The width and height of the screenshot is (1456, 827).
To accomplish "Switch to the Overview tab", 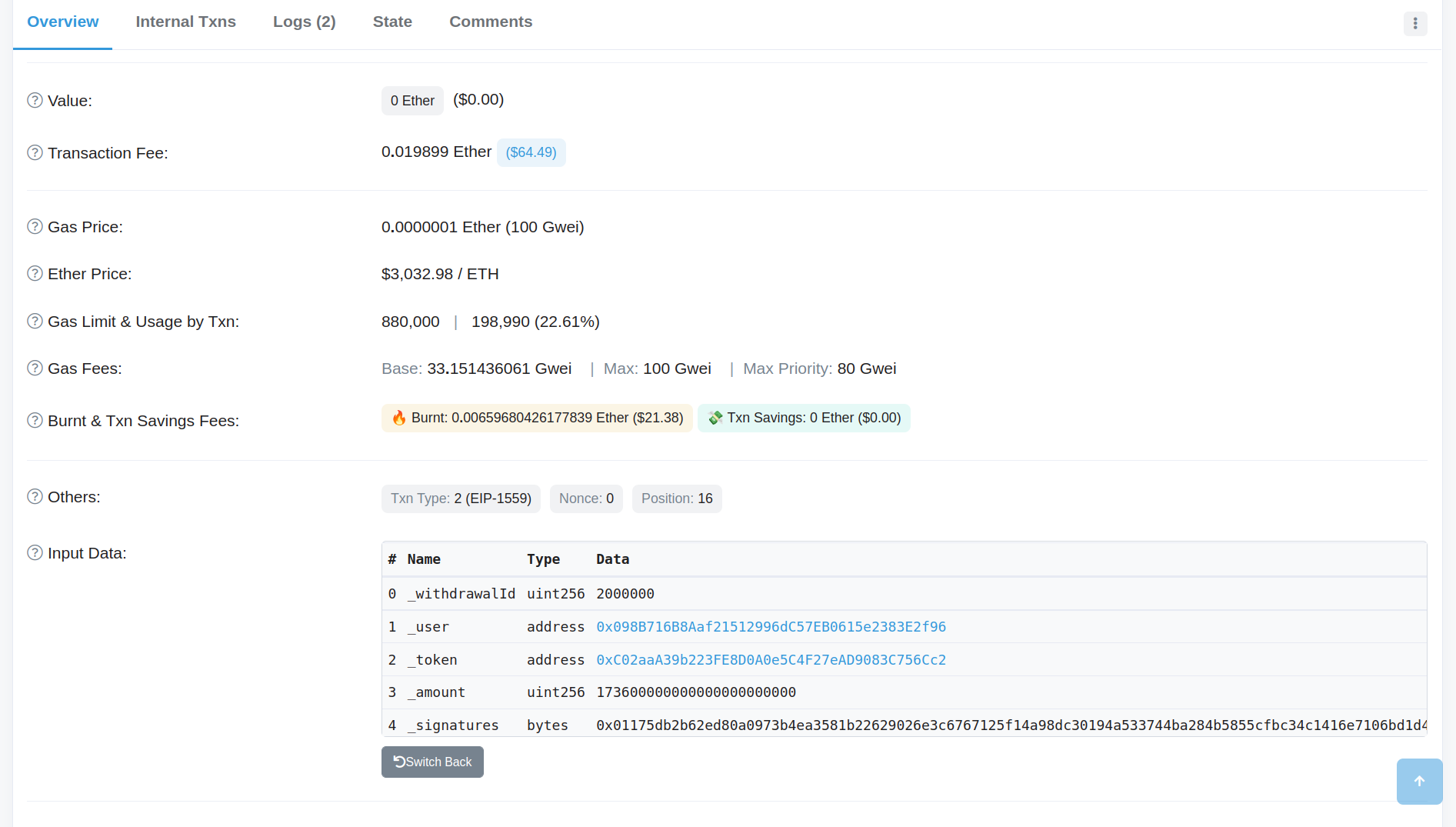I will [63, 22].
